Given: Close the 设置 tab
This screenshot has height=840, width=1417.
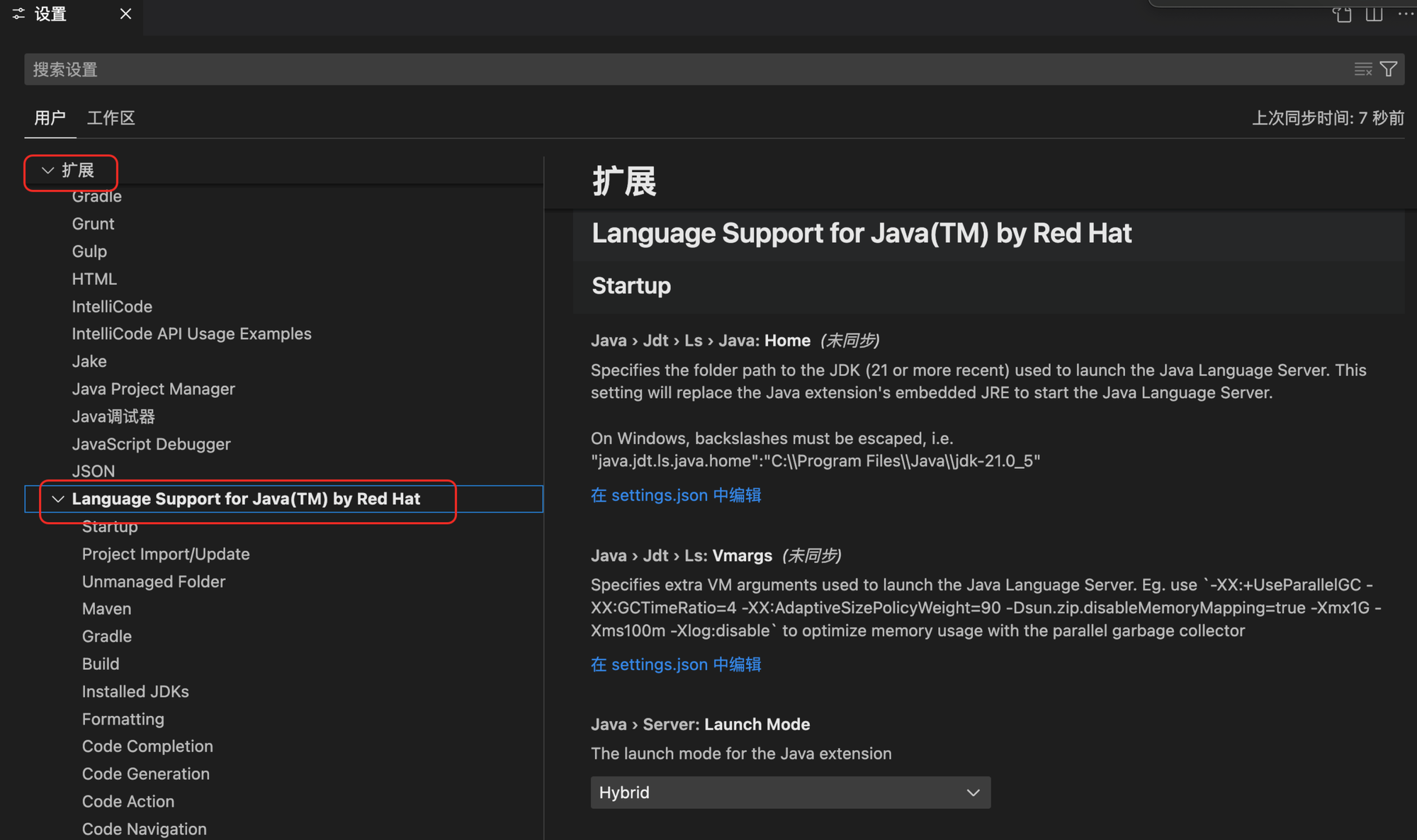Looking at the screenshot, I should tap(125, 14).
